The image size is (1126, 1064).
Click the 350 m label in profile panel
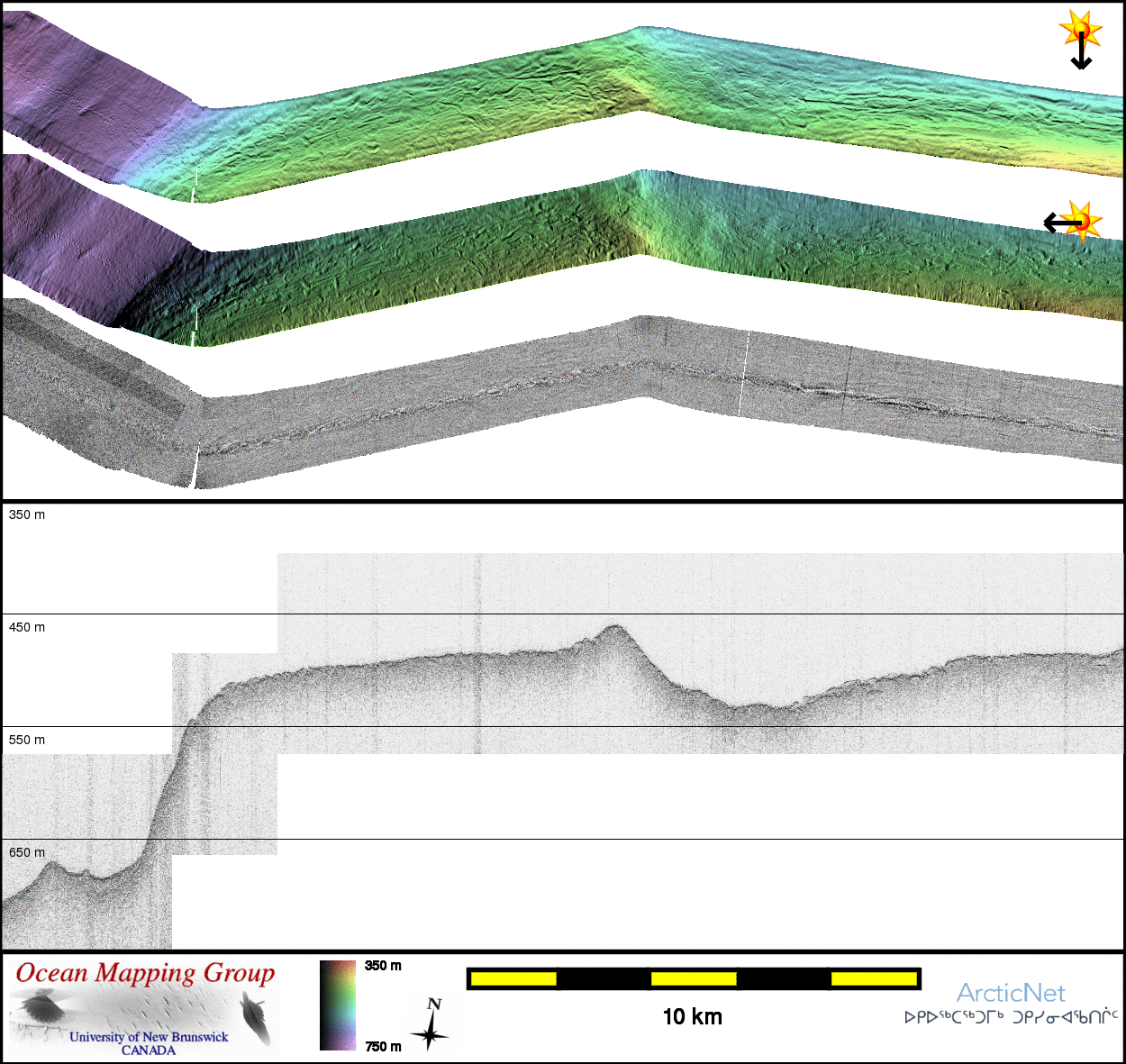(x=27, y=514)
